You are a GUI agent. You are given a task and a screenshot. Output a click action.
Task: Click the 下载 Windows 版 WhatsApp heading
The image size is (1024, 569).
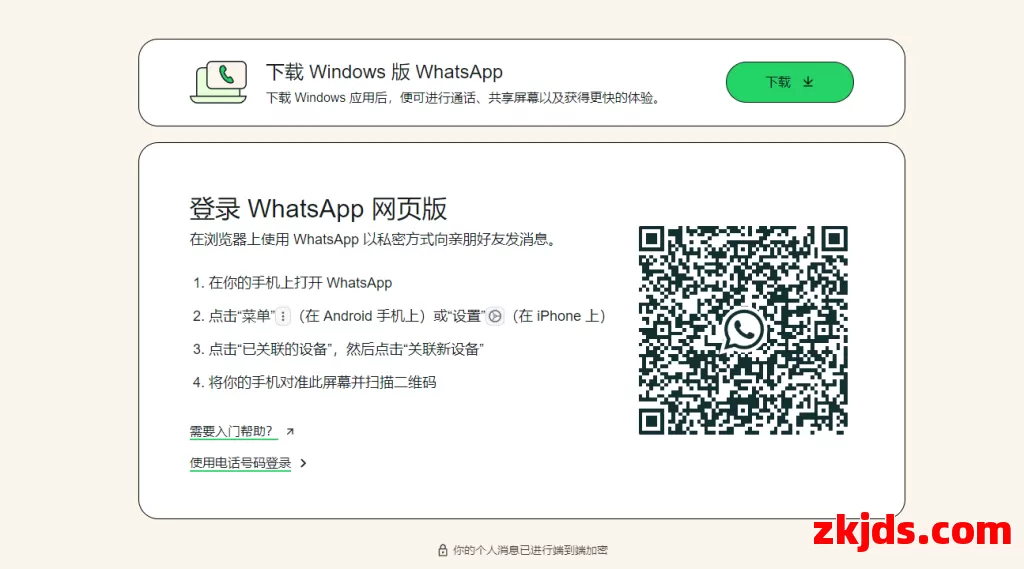pos(384,72)
